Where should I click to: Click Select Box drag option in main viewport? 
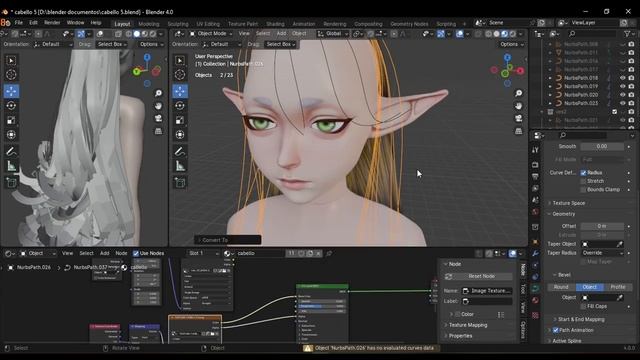[280, 44]
